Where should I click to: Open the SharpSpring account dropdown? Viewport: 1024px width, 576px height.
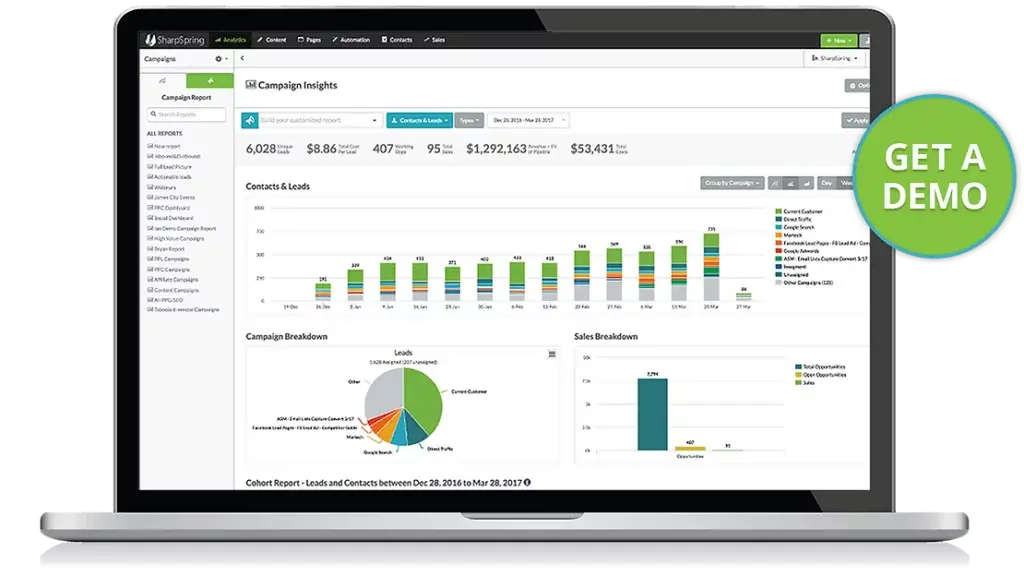(x=835, y=58)
